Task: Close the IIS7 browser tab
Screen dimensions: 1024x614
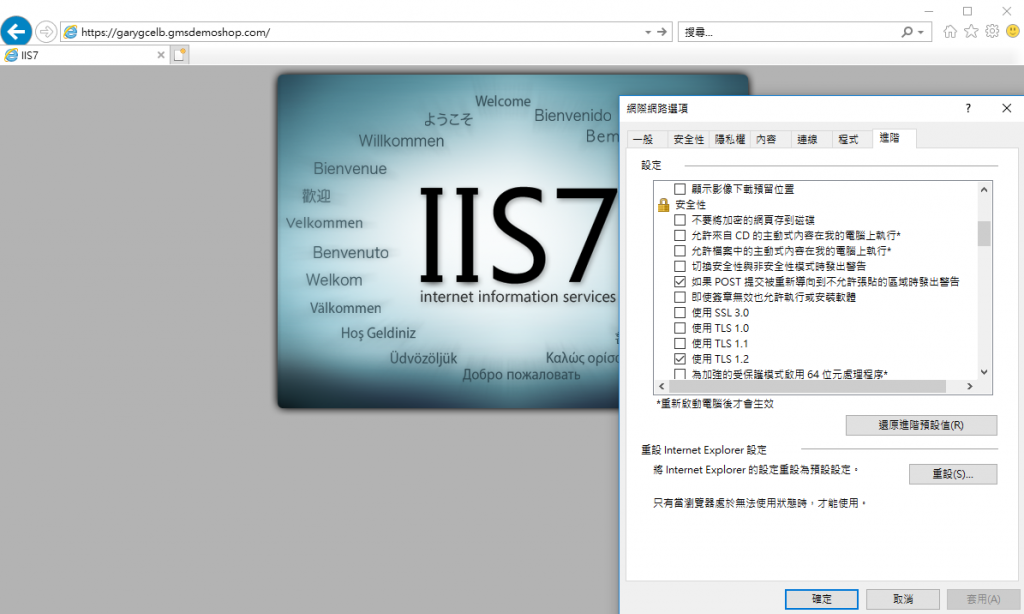Action: tap(161, 56)
